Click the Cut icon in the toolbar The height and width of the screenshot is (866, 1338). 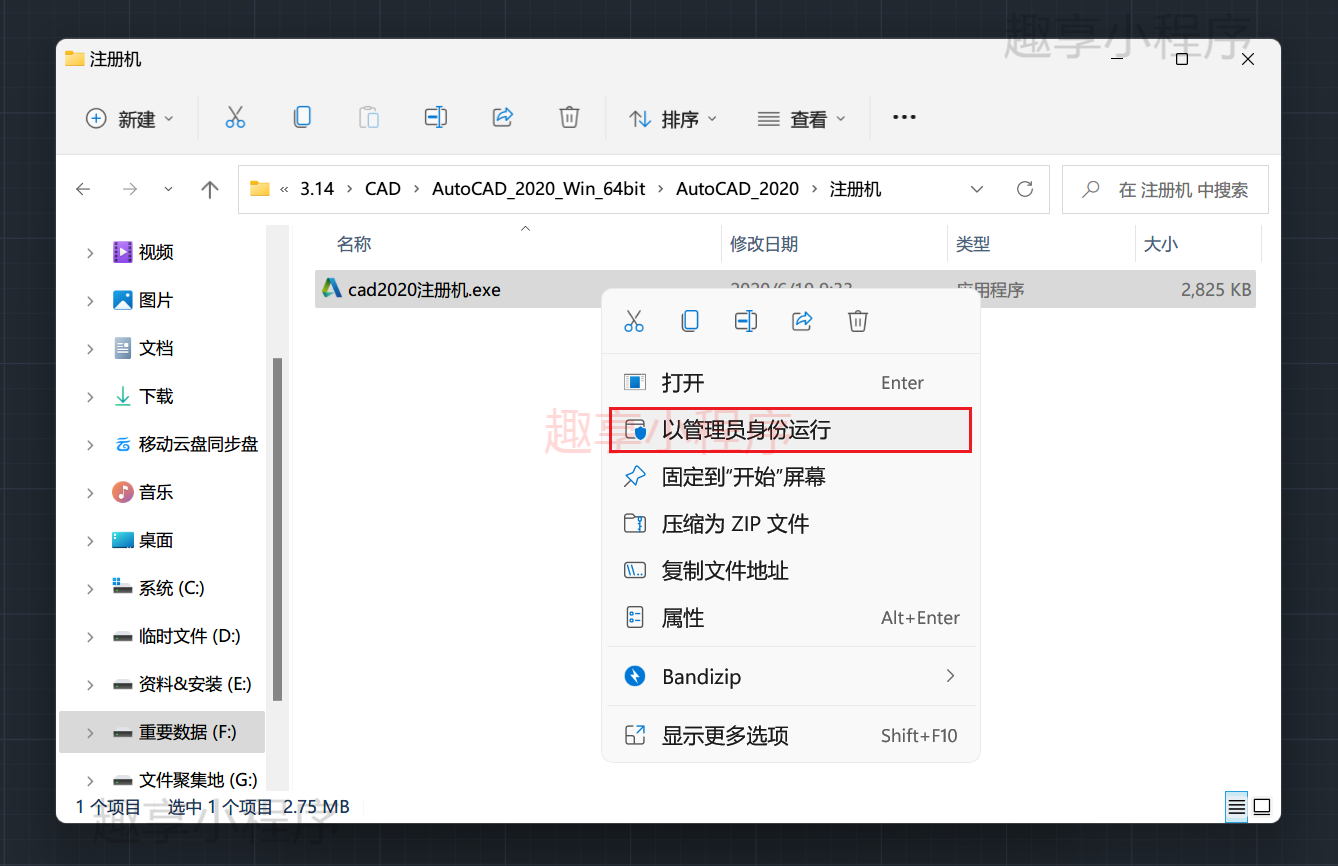[235, 118]
